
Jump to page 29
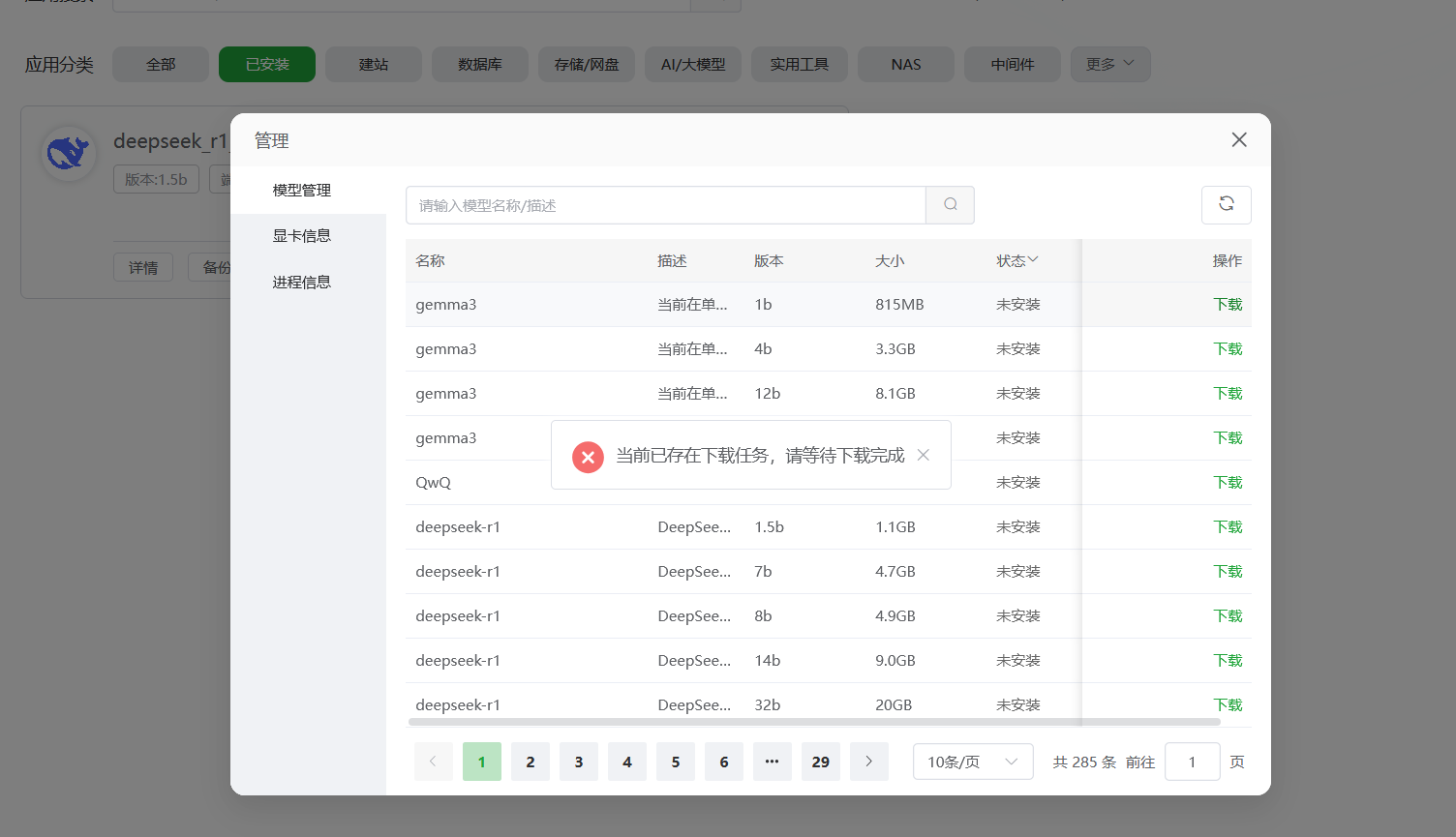pyautogui.click(x=820, y=762)
